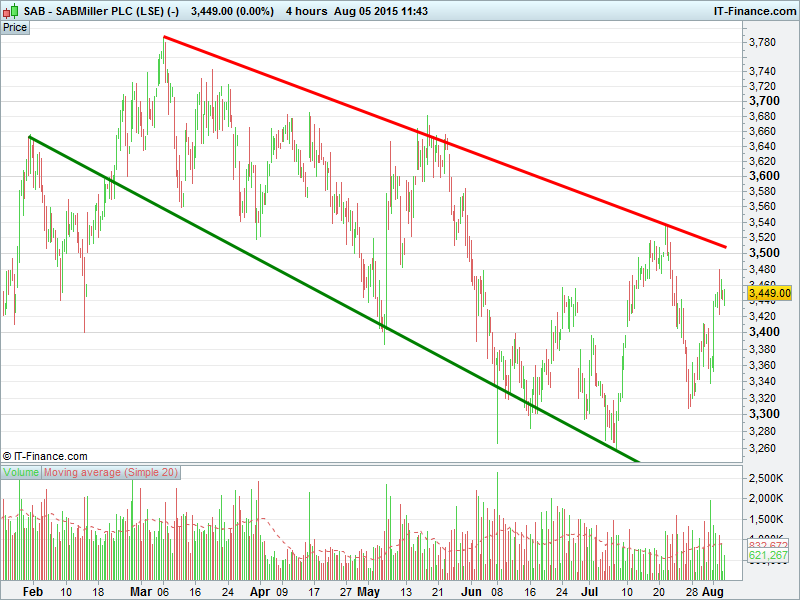
Task: Open Moving average (Simple 20) label
Action: click(111, 472)
